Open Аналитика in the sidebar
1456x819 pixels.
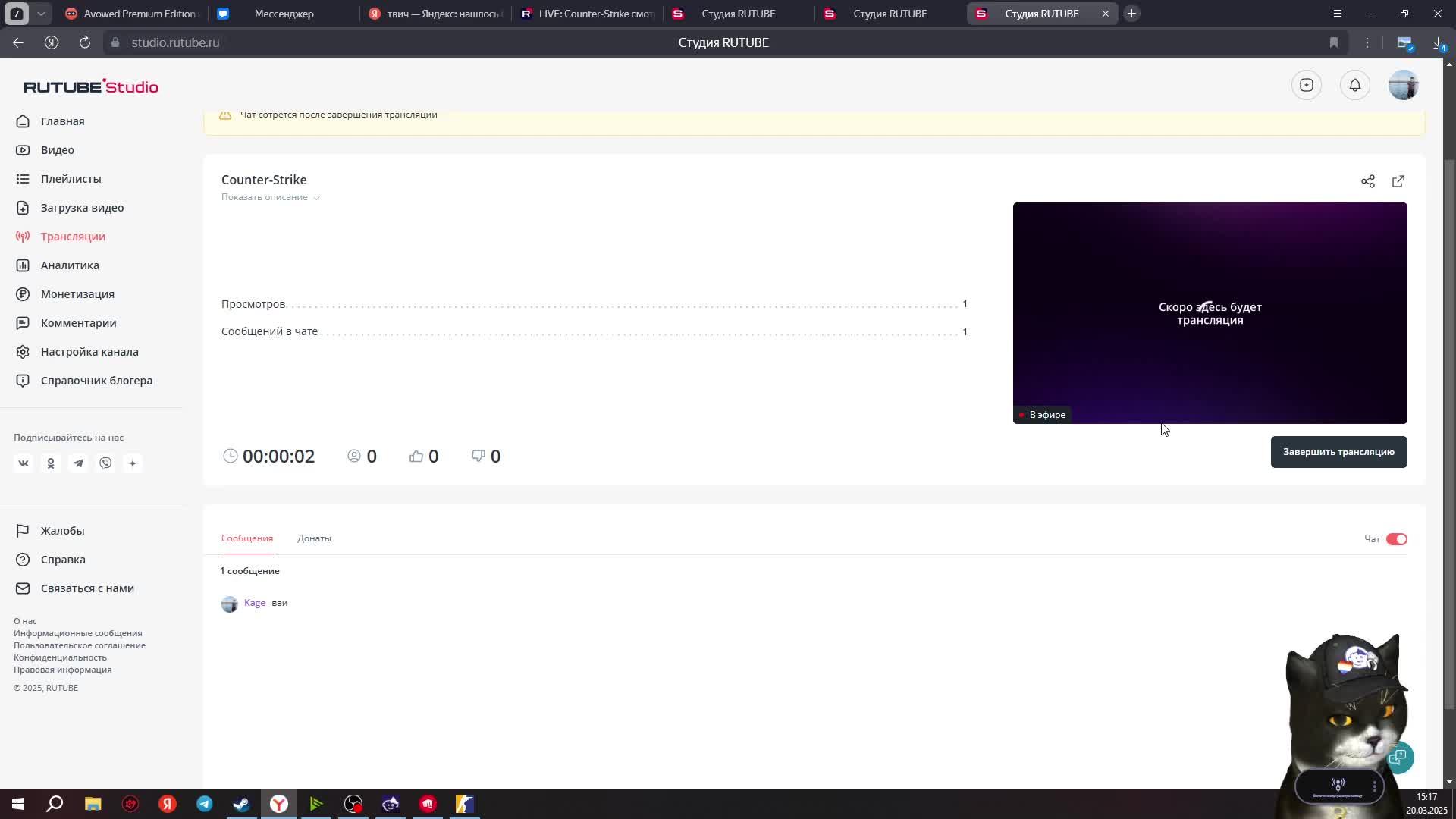[x=70, y=265]
